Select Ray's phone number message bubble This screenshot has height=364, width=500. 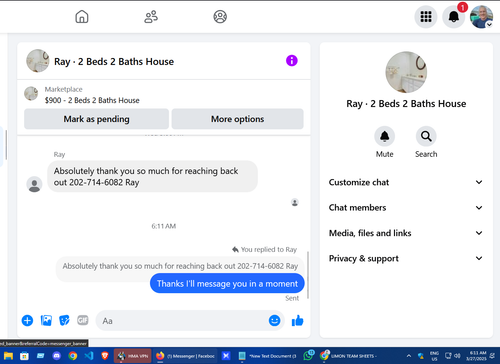coord(152,176)
